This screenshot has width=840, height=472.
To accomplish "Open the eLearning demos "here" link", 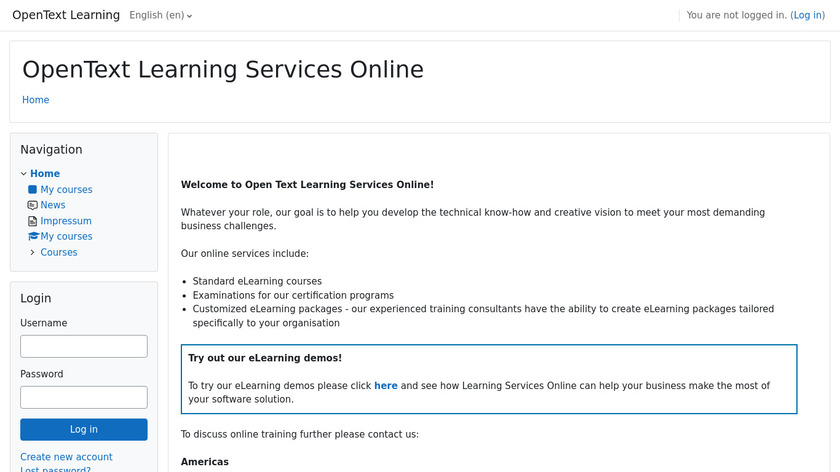I will click(386, 386).
